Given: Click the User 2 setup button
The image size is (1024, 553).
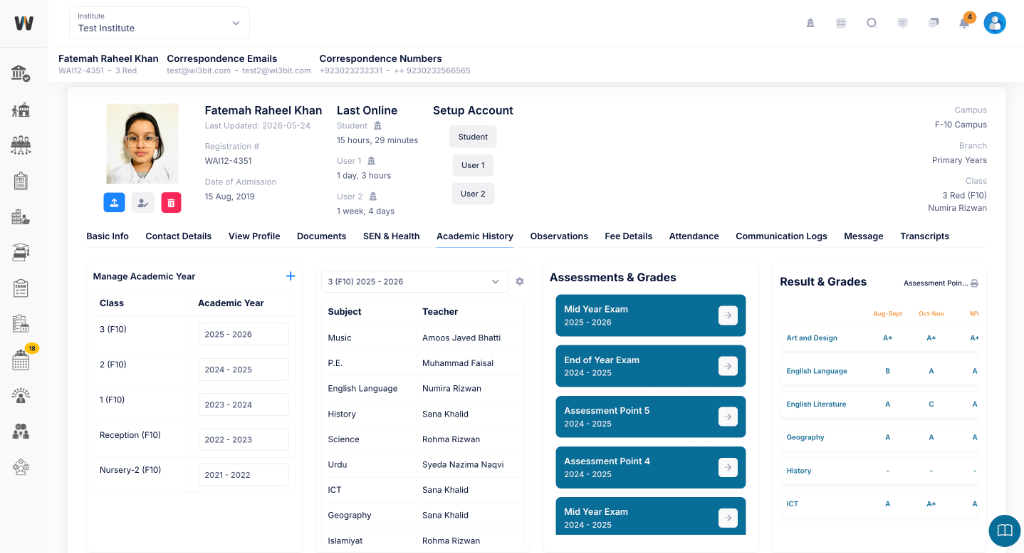Looking at the screenshot, I should click(473, 194).
